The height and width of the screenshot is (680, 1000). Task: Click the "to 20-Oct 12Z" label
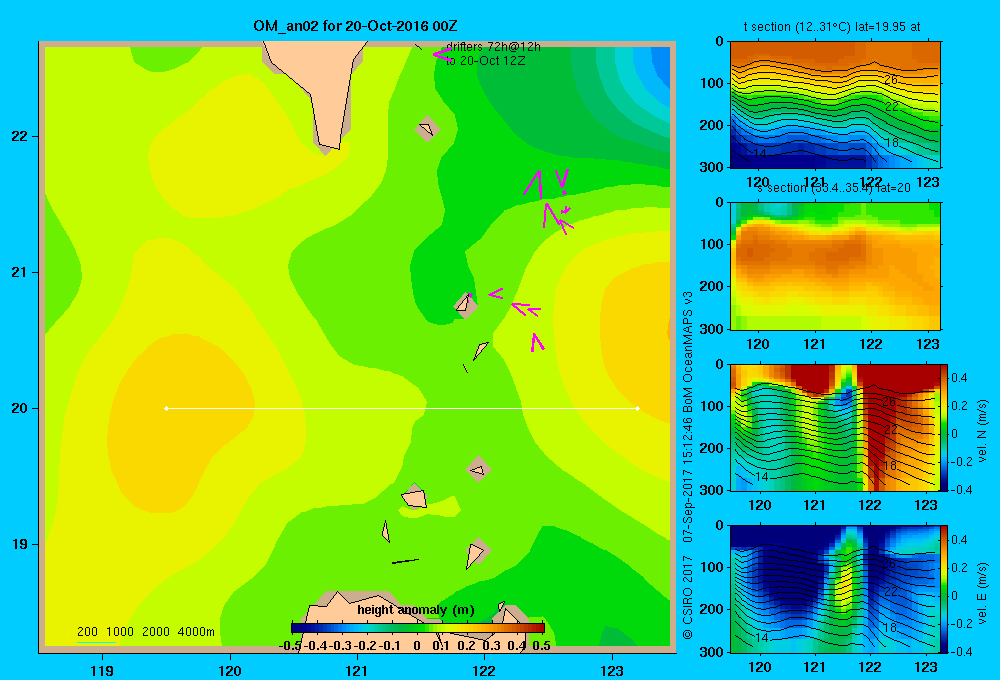(x=485, y=61)
